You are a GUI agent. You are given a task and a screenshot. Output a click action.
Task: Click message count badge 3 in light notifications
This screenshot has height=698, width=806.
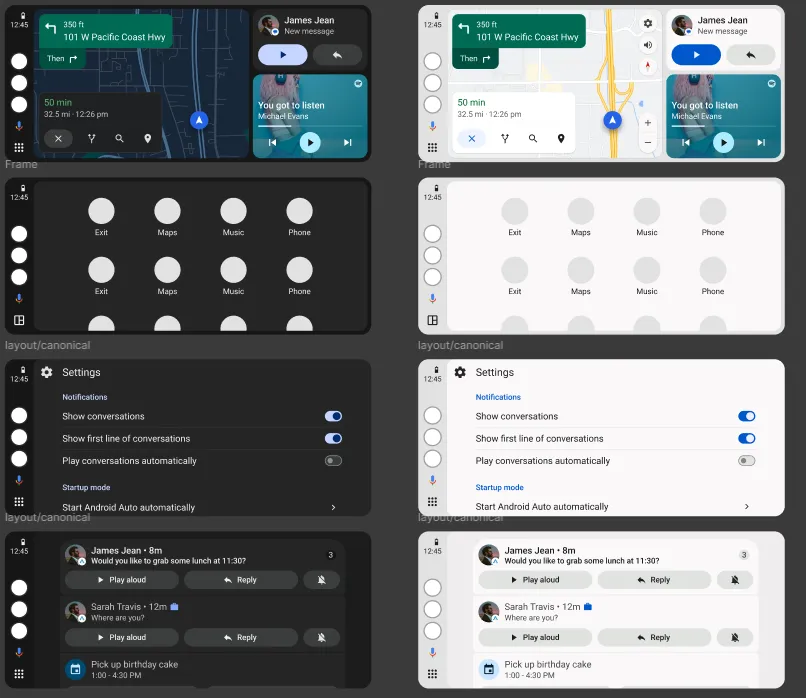tap(743, 555)
